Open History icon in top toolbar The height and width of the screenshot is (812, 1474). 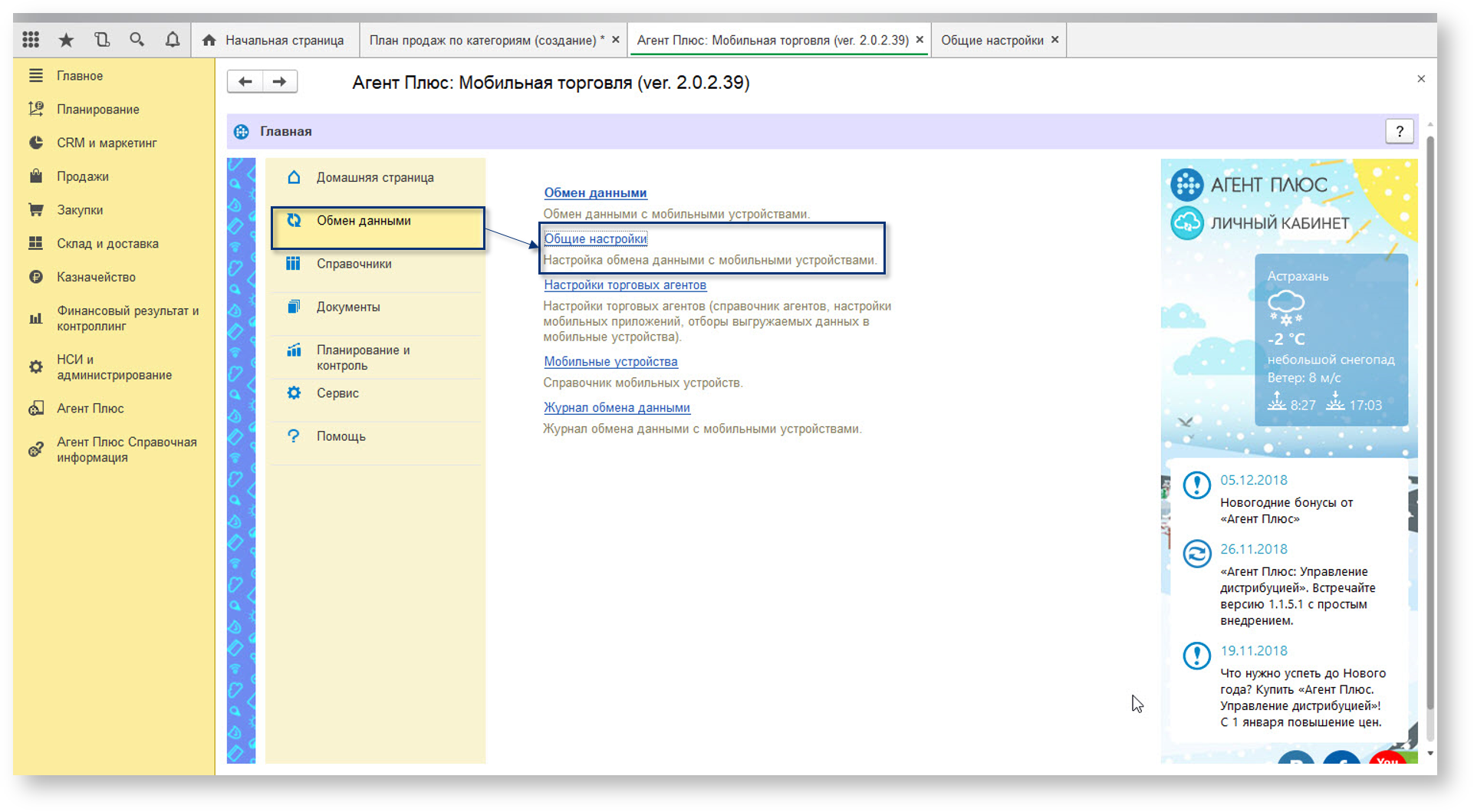[102, 40]
